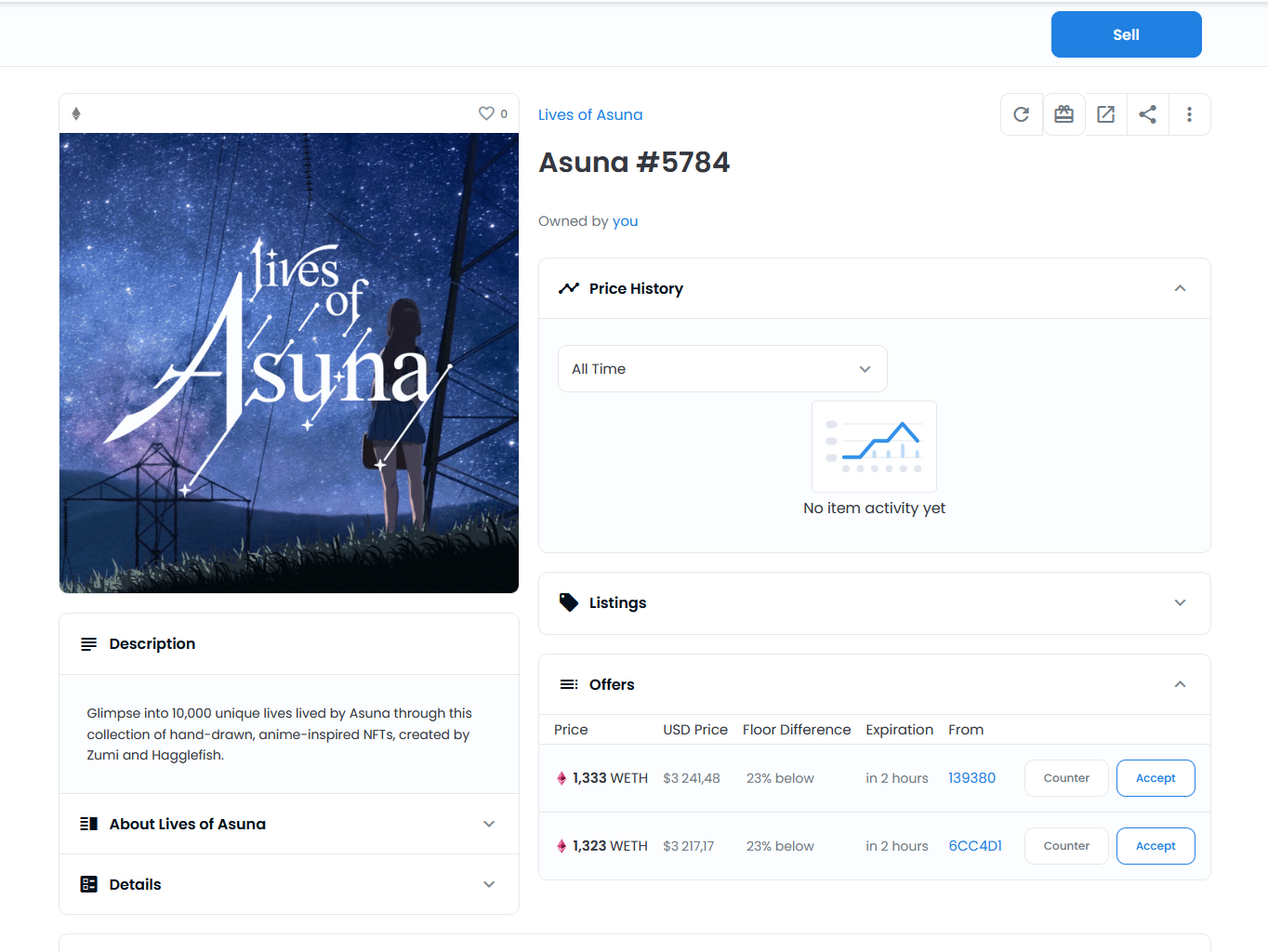The image size is (1268, 952).
Task: Click the 'From' column header
Action: click(966, 730)
